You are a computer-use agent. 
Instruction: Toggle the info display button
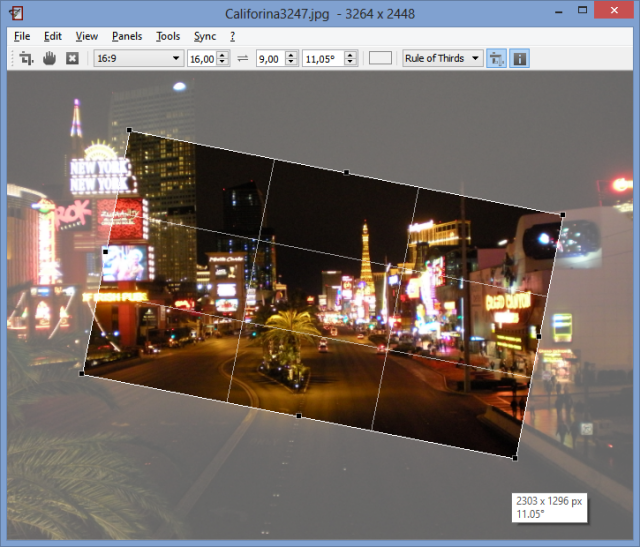[x=520, y=58]
